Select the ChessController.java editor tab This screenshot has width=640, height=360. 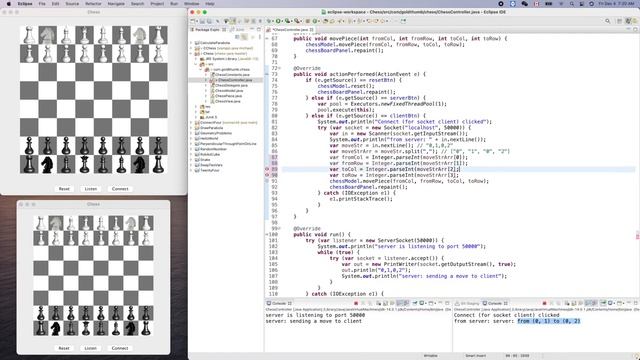click(290, 29)
